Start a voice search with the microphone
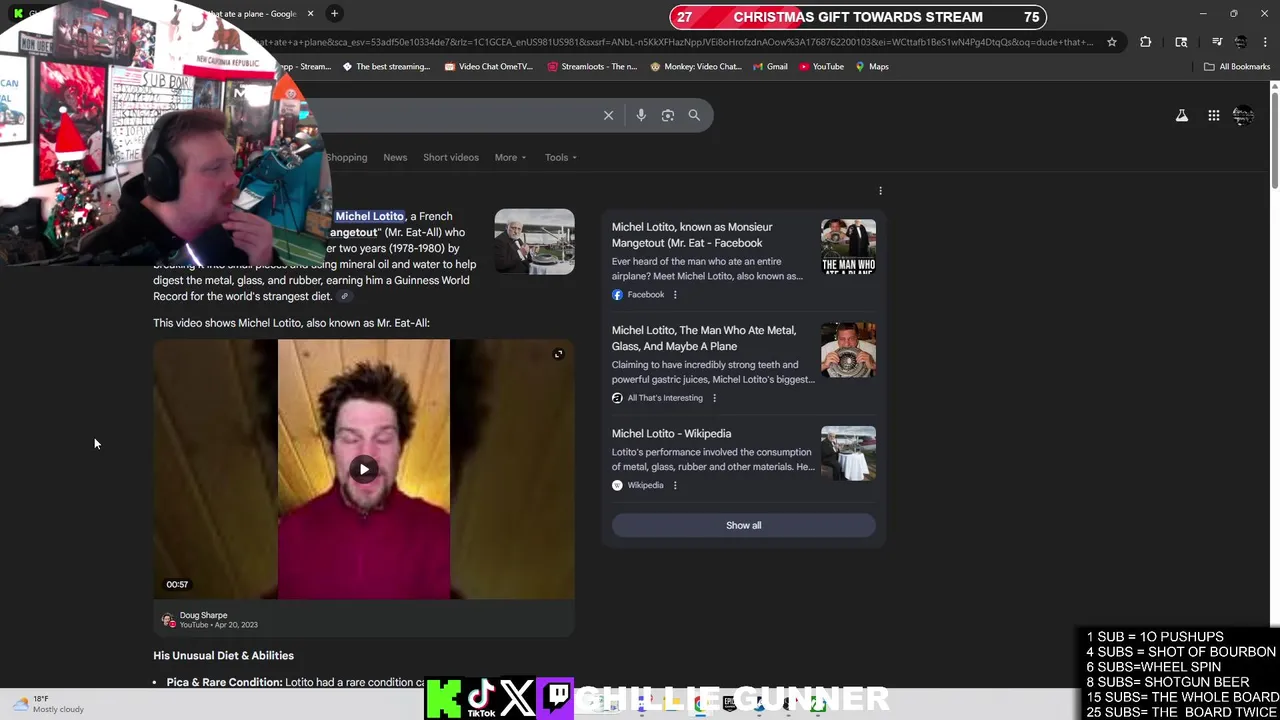This screenshot has width=1280, height=720. tap(641, 115)
